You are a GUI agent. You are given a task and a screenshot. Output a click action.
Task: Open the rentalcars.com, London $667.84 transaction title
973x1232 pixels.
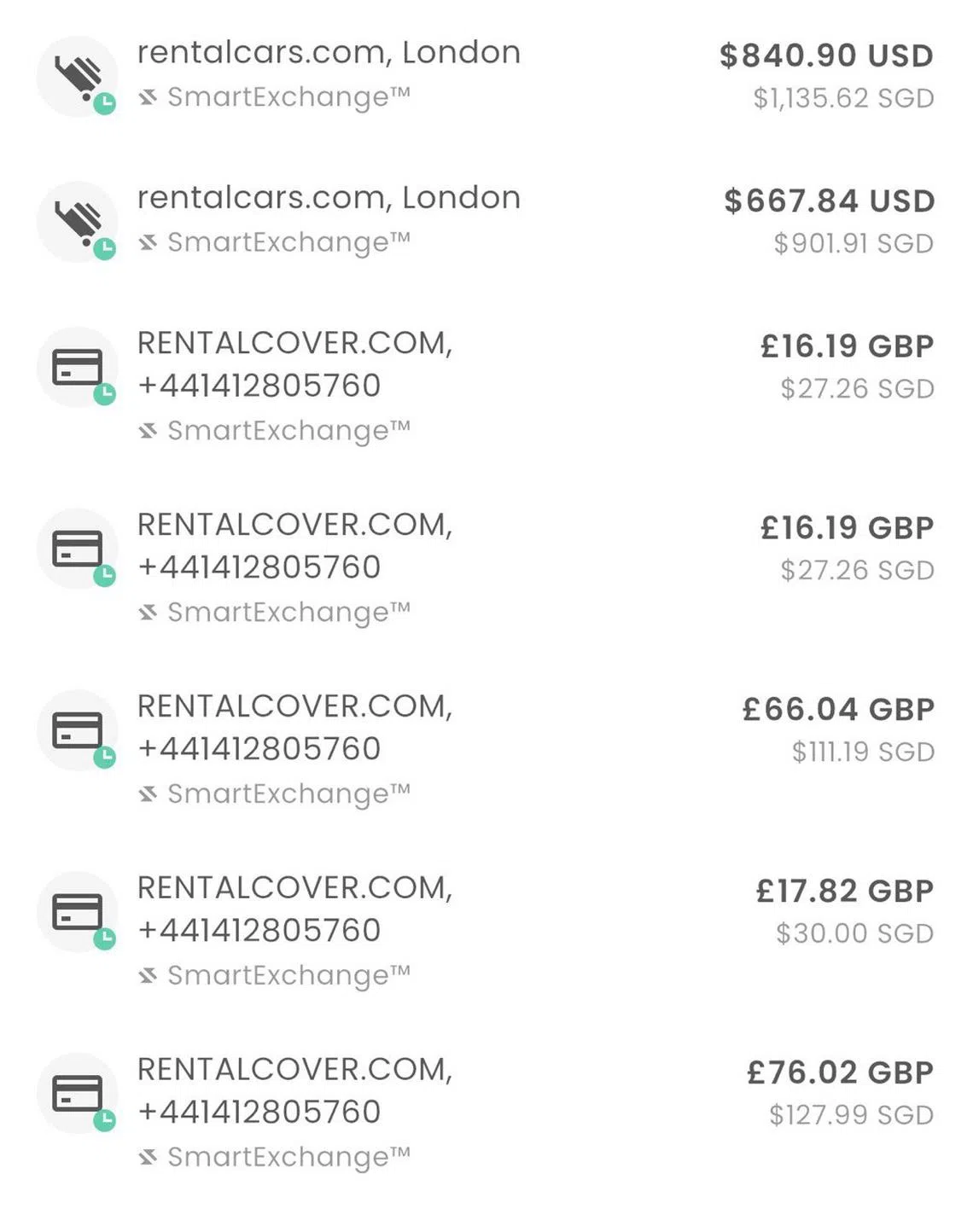coord(329,198)
